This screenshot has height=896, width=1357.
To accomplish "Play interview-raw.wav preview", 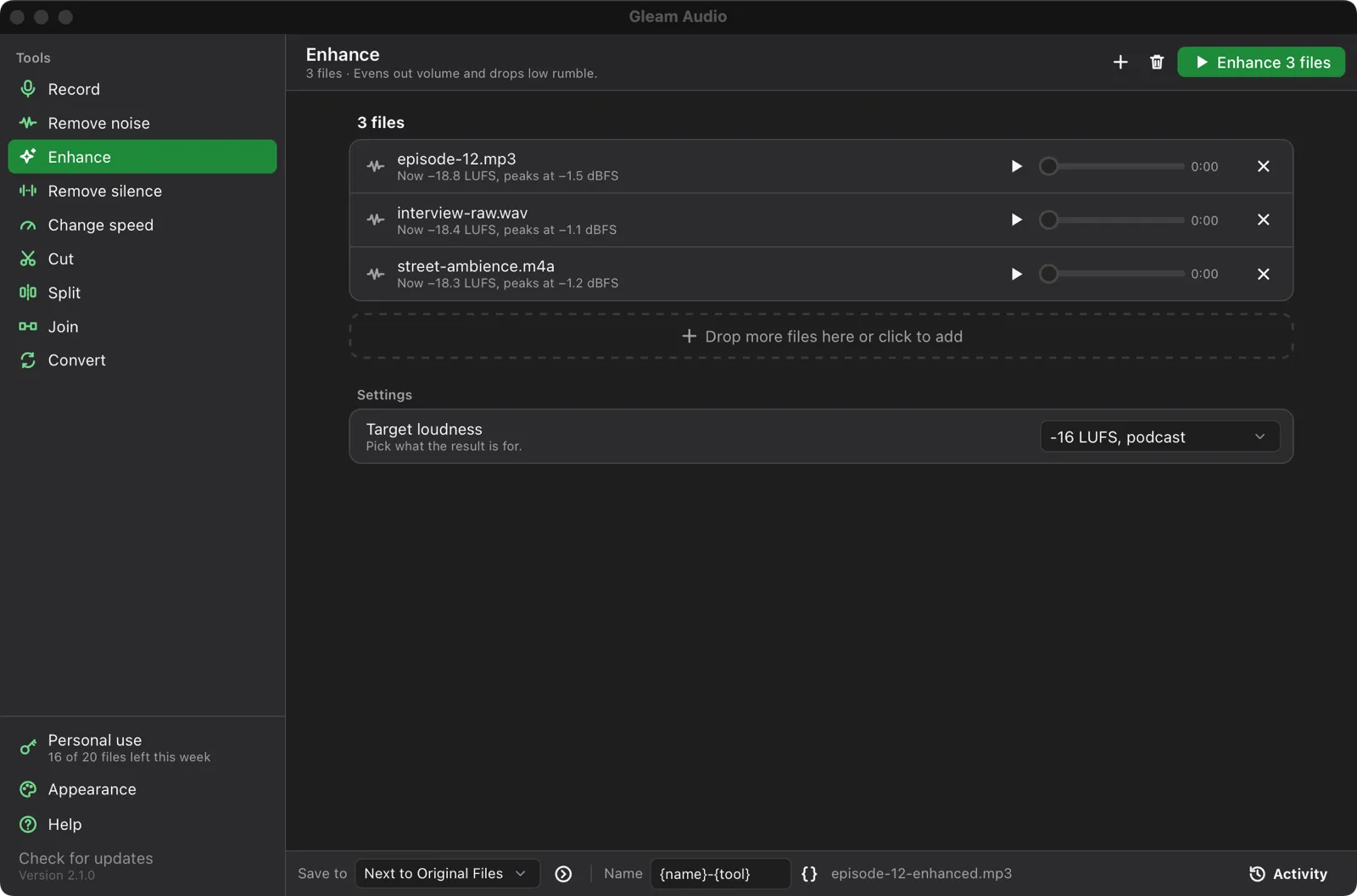I will click(x=1016, y=220).
